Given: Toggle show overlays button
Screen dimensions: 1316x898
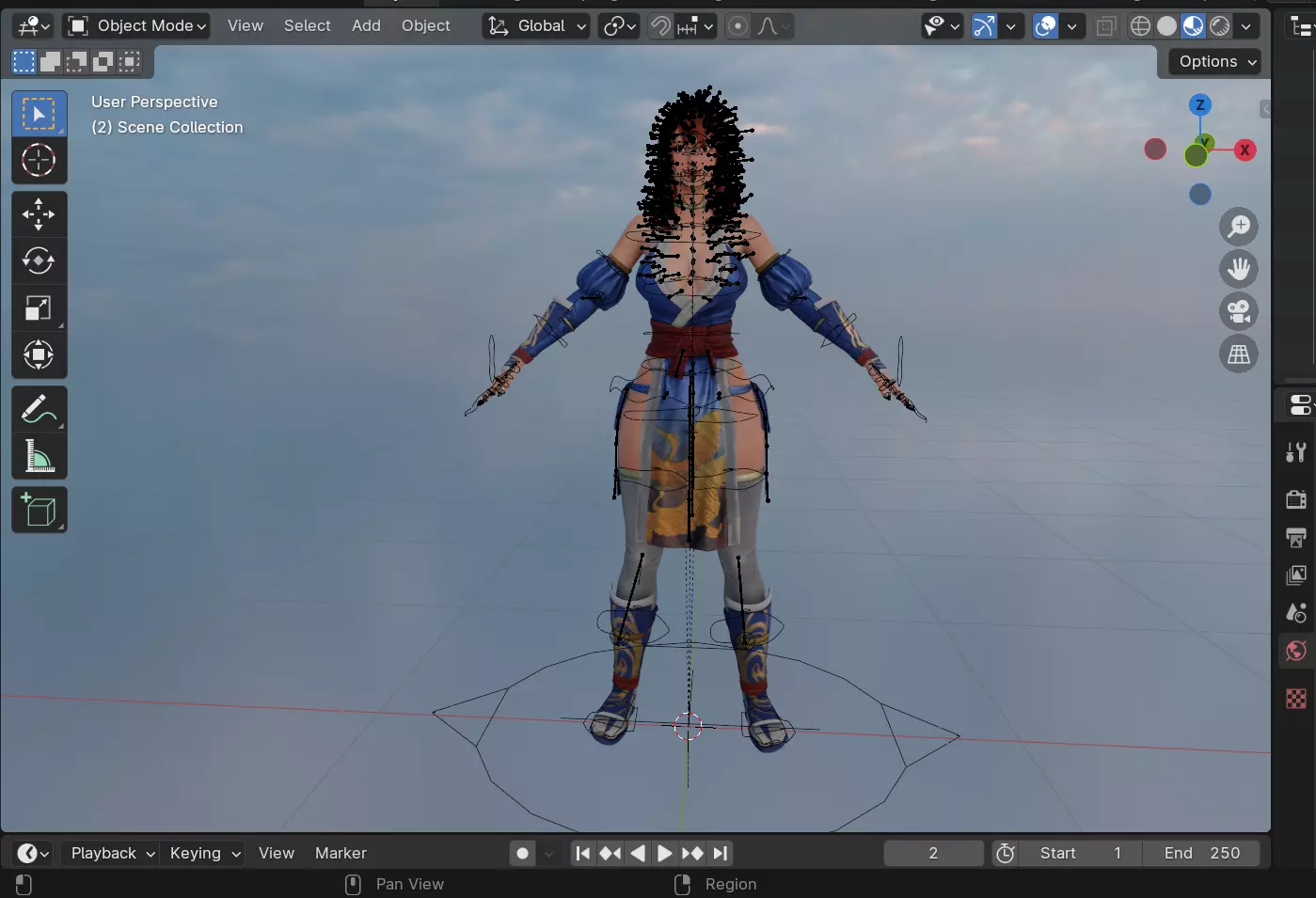Looking at the screenshot, I should (1045, 26).
